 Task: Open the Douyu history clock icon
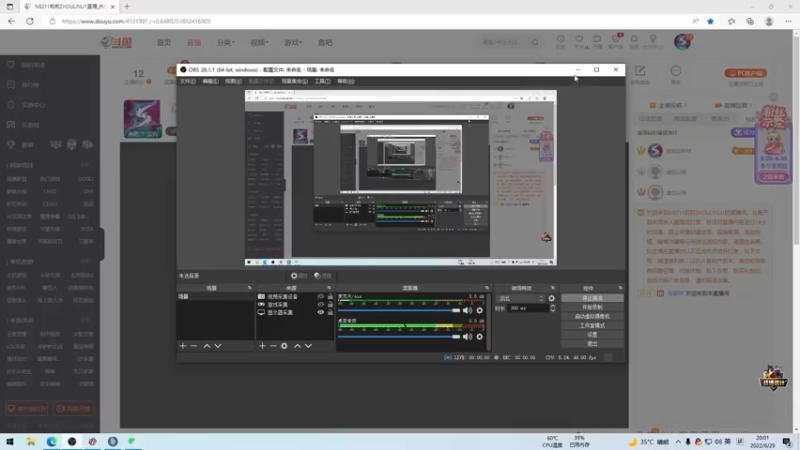coord(560,42)
